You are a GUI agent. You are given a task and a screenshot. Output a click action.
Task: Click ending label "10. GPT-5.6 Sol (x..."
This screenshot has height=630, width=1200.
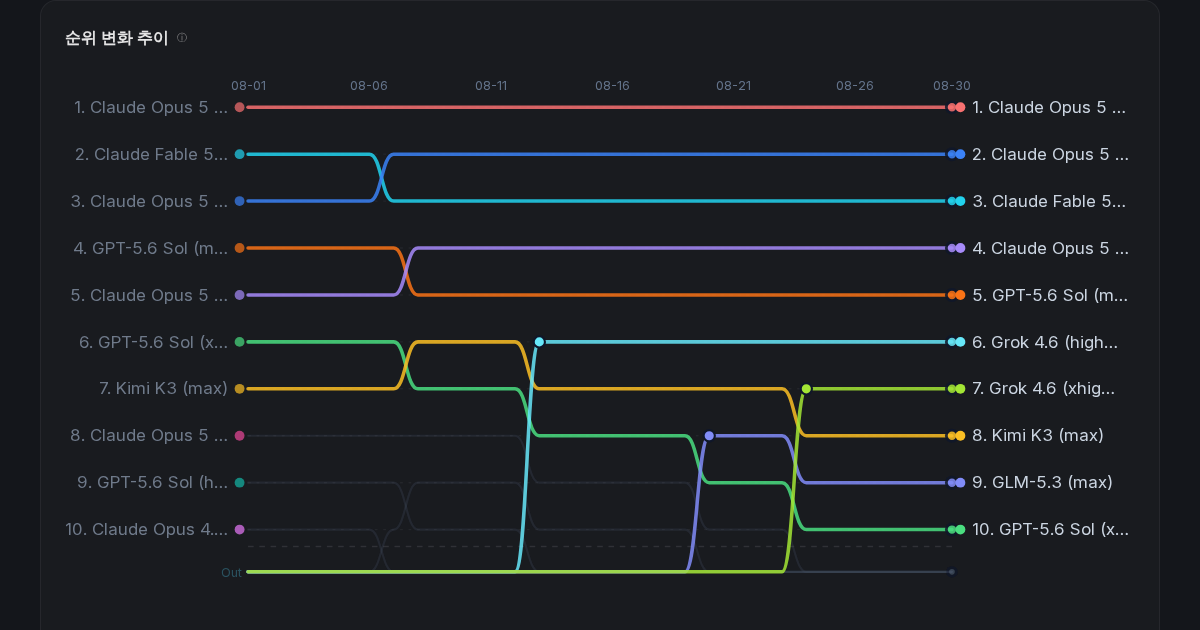coord(1050,529)
